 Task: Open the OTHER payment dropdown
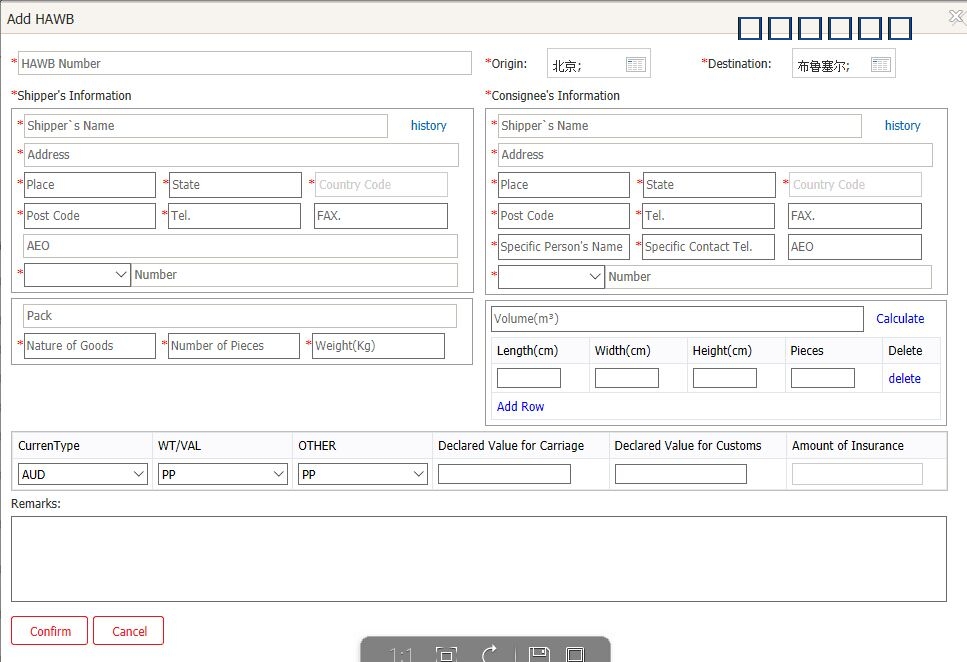tap(363, 475)
